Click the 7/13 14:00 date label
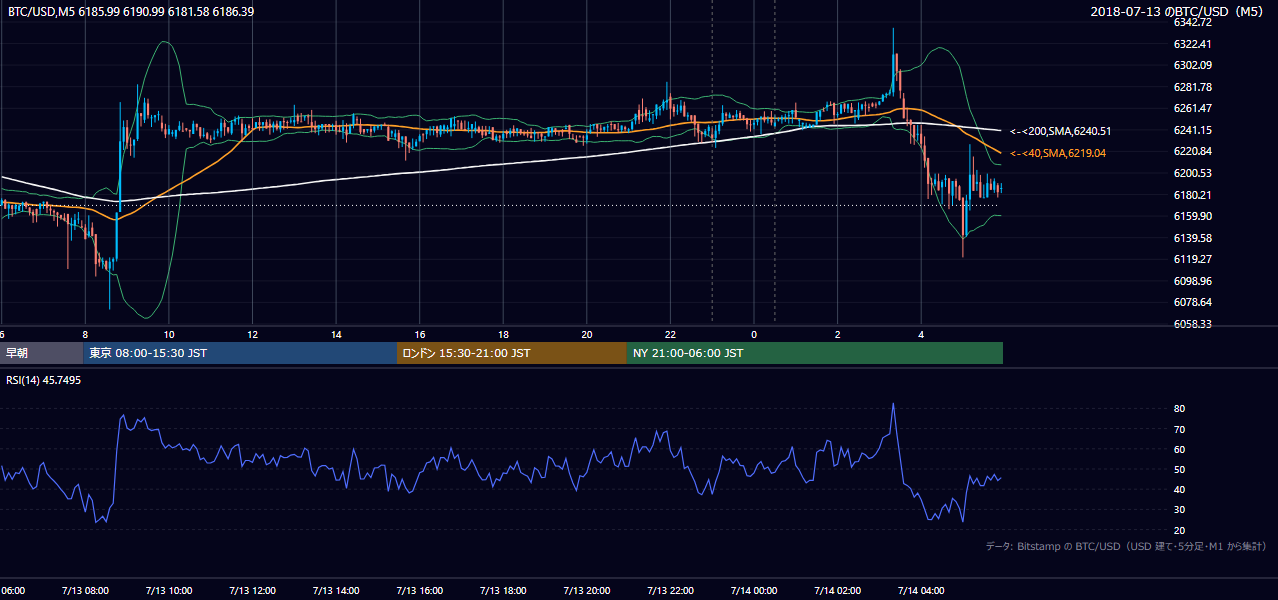This screenshot has height=600, width=1278. point(337,591)
